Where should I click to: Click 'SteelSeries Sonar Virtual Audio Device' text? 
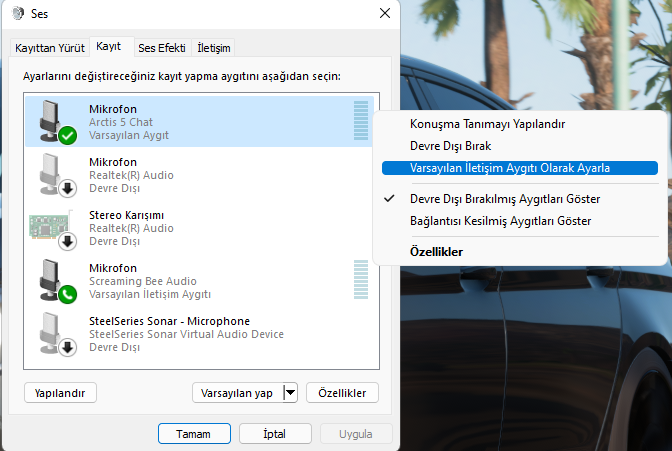click(x=186, y=334)
